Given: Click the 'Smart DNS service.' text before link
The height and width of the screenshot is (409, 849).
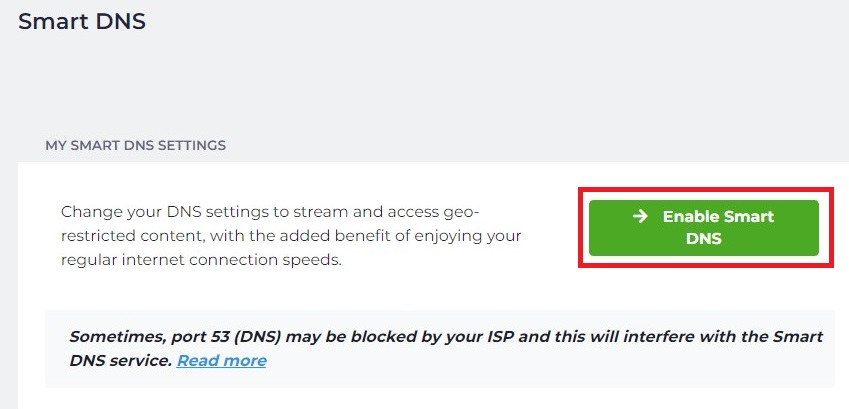Looking at the screenshot, I should point(121,361).
